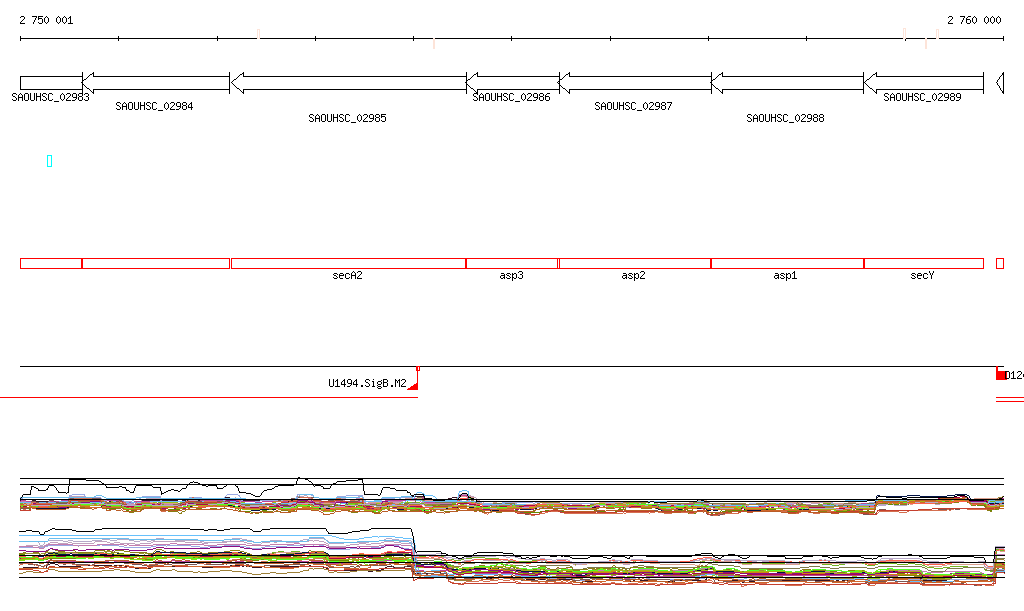Select the asp2 red annotation box
Screen dimensions: 1024x611
[634, 263]
